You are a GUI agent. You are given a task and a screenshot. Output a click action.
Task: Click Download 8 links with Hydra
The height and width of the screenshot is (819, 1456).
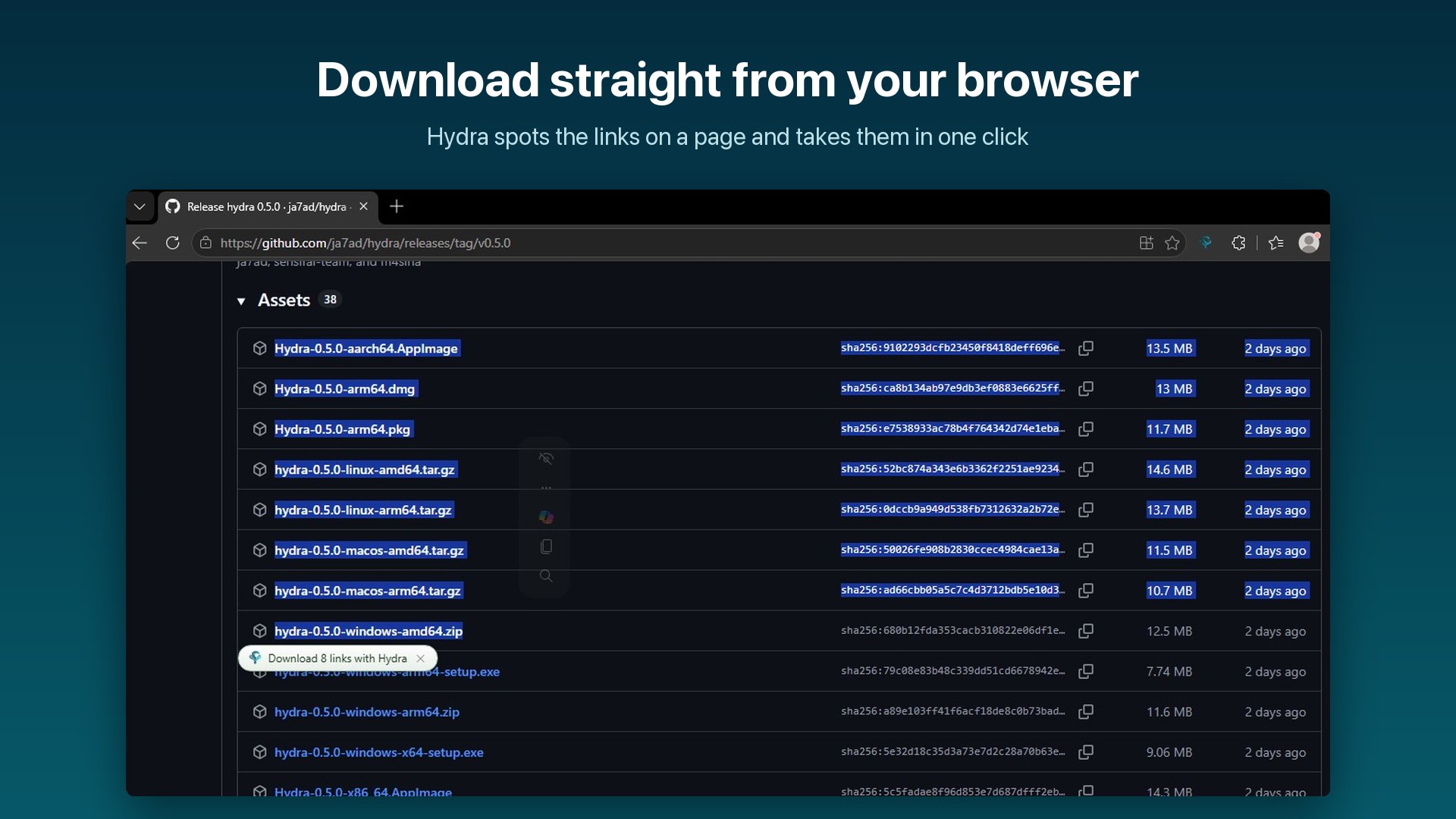(x=337, y=658)
